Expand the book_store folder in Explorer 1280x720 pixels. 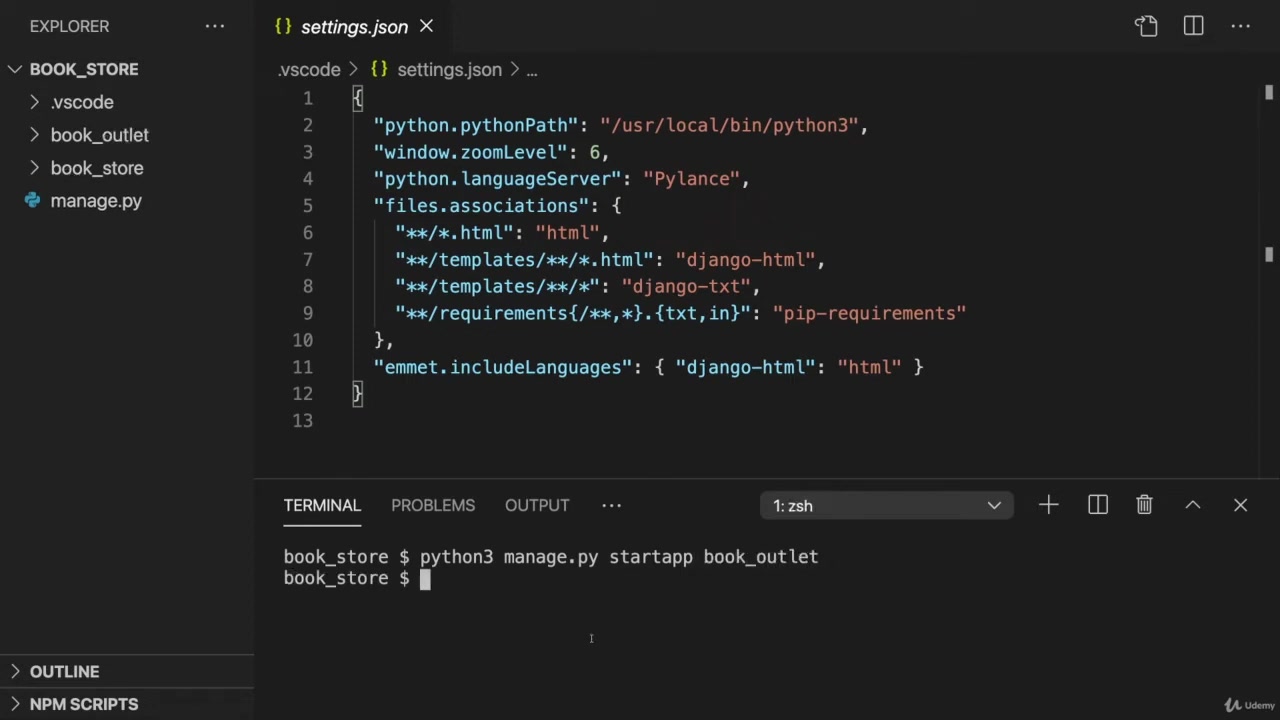point(97,168)
